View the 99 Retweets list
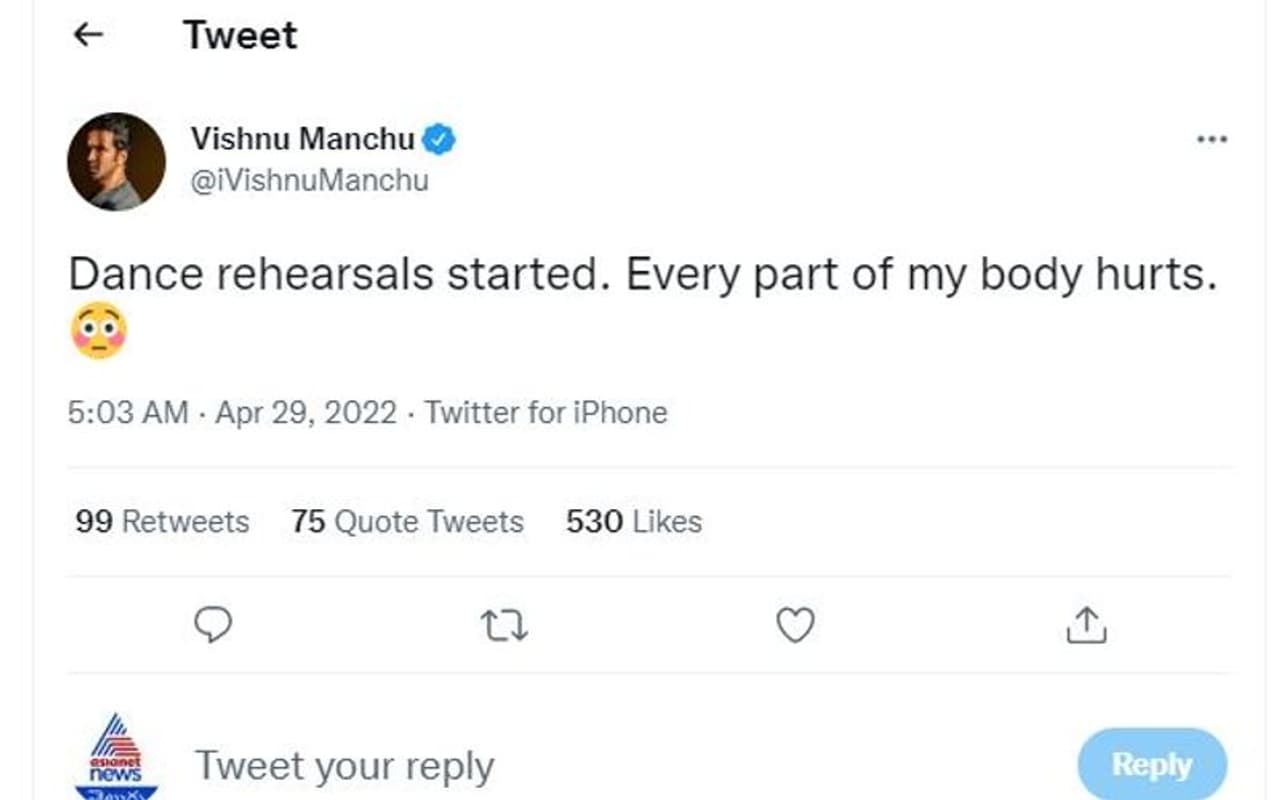 pyautogui.click(x=162, y=521)
